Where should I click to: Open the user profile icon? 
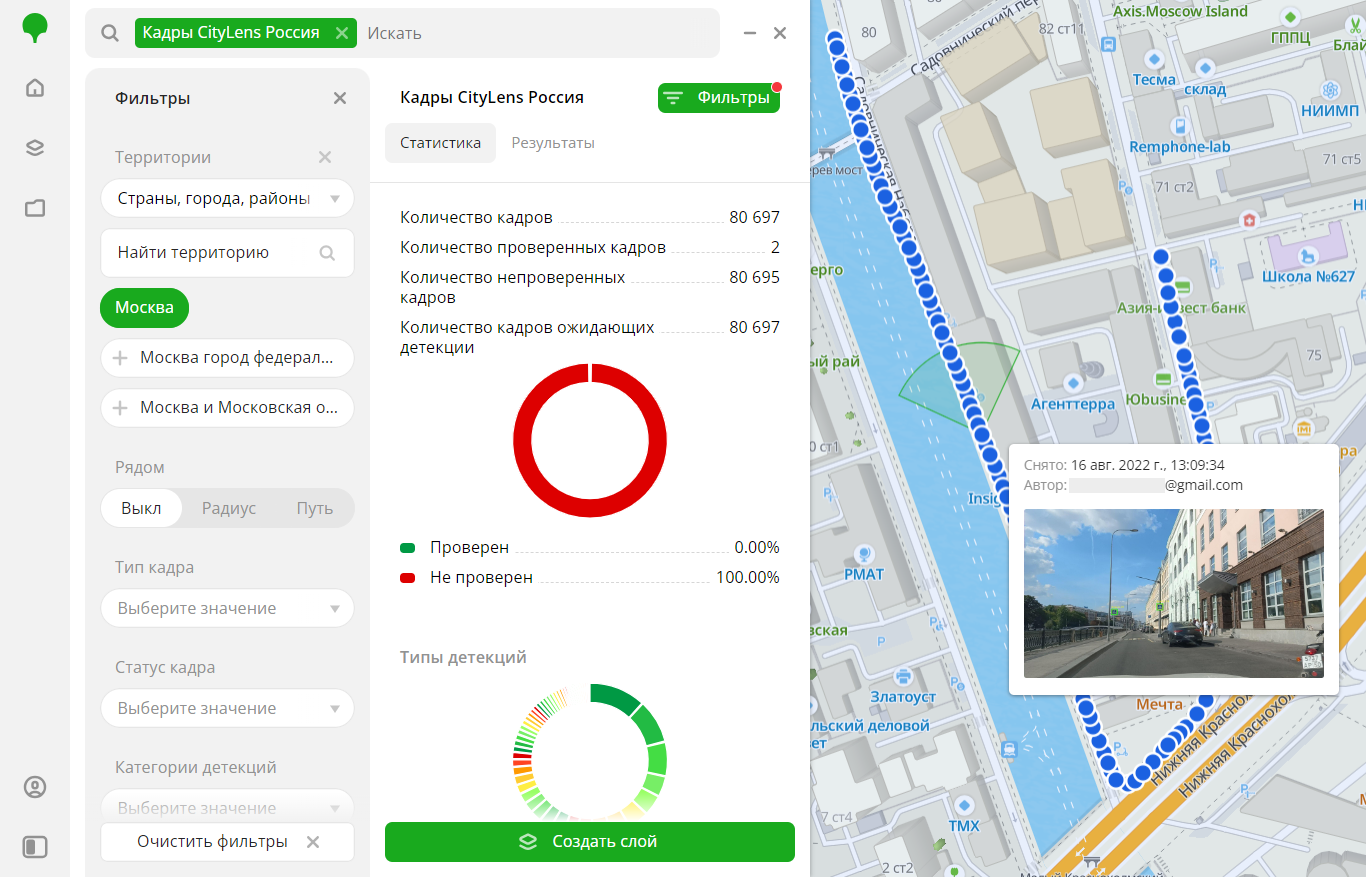(x=35, y=787)
